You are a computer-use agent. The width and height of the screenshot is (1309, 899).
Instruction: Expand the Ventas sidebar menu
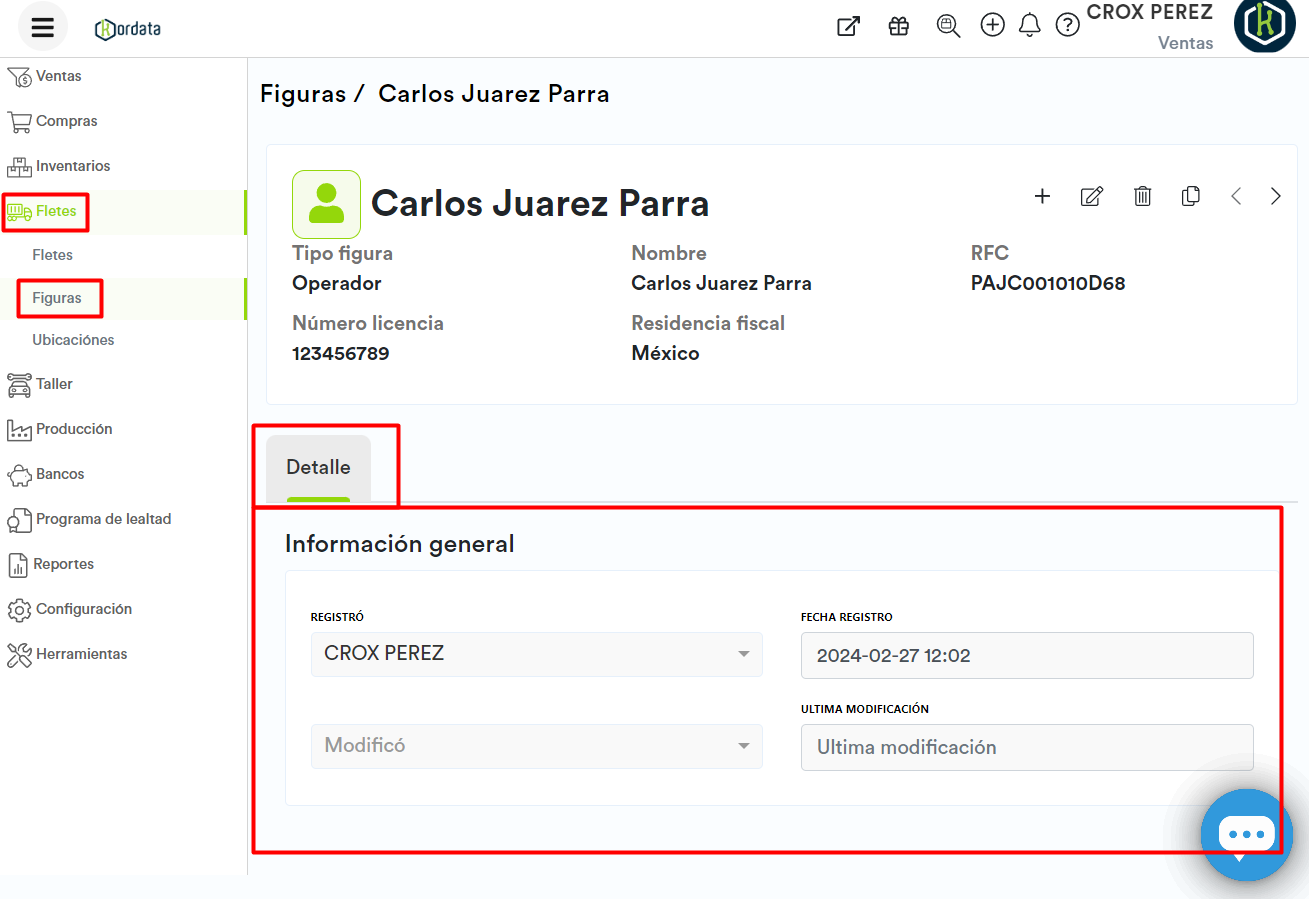tap(58, 76)
